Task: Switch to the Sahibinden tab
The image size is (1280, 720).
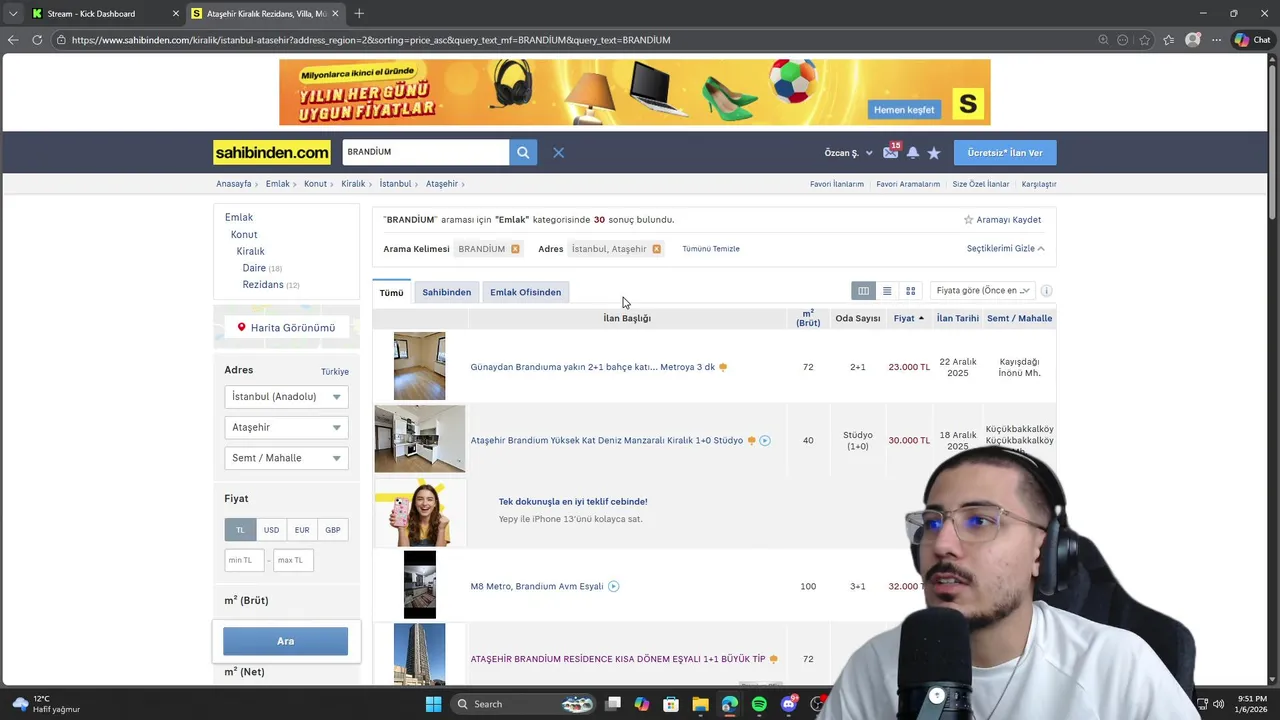Action: [446, 292]
